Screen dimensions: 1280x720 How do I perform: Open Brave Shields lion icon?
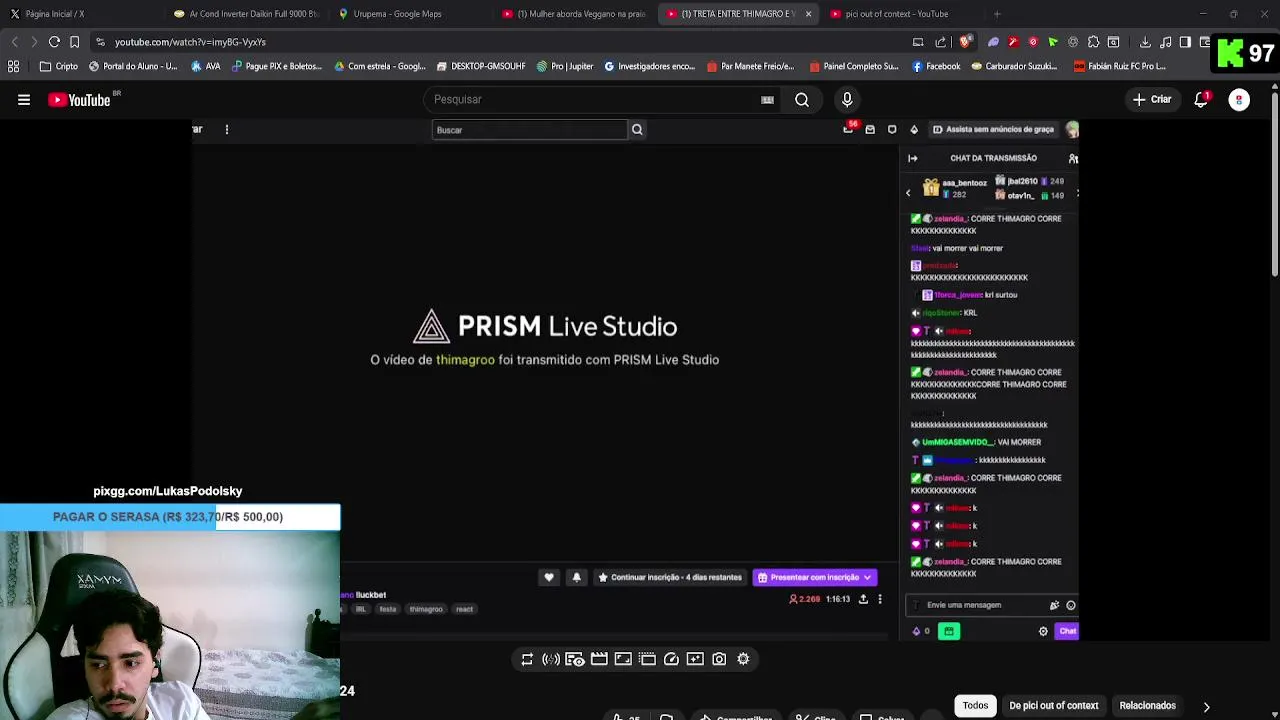click(x=964, y=42)
